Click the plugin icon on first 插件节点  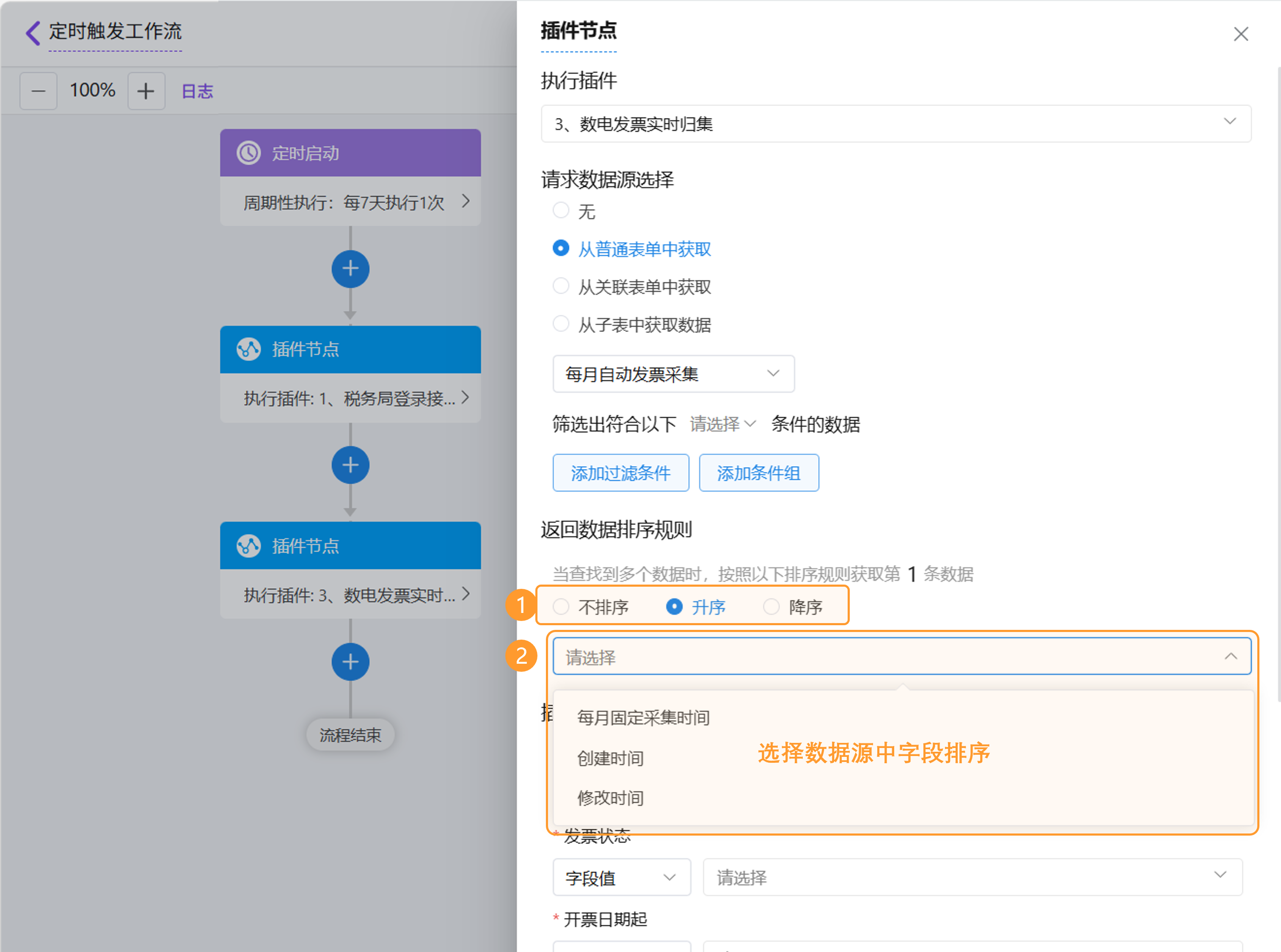point(249,349)
